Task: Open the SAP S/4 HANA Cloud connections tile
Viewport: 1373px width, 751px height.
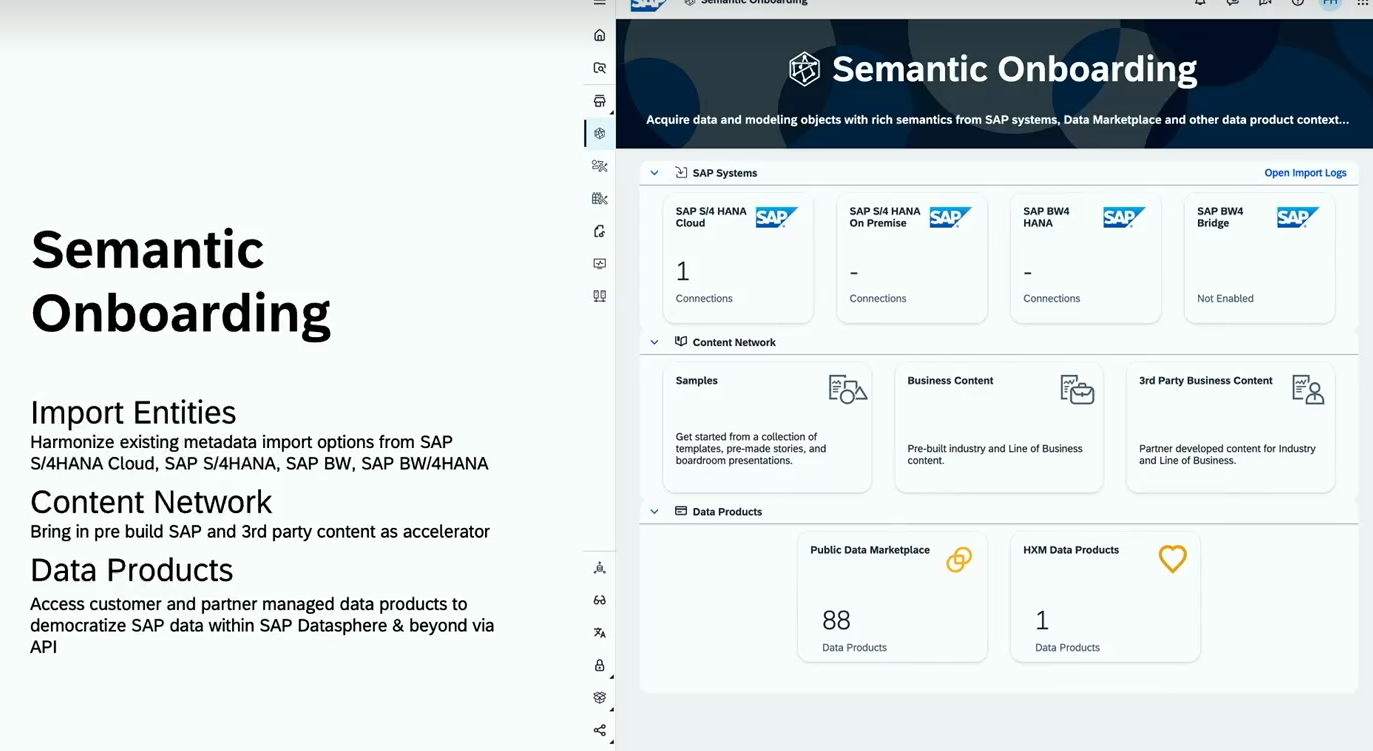Action: point(738,258)
